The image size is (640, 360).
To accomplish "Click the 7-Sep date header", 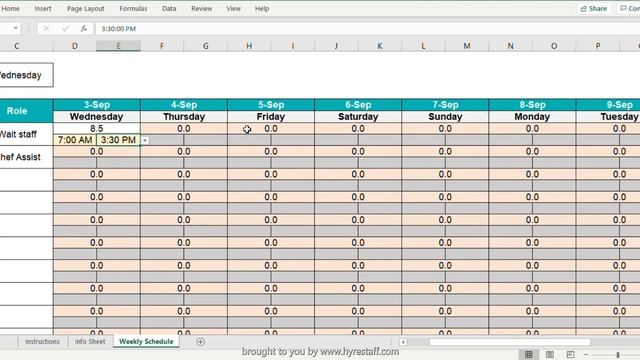I will [445, 105].
